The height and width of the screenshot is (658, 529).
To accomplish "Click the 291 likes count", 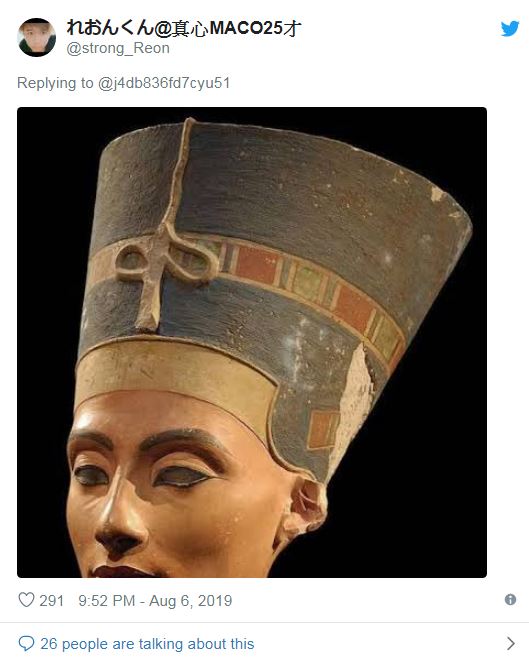I will pos(51,601).
